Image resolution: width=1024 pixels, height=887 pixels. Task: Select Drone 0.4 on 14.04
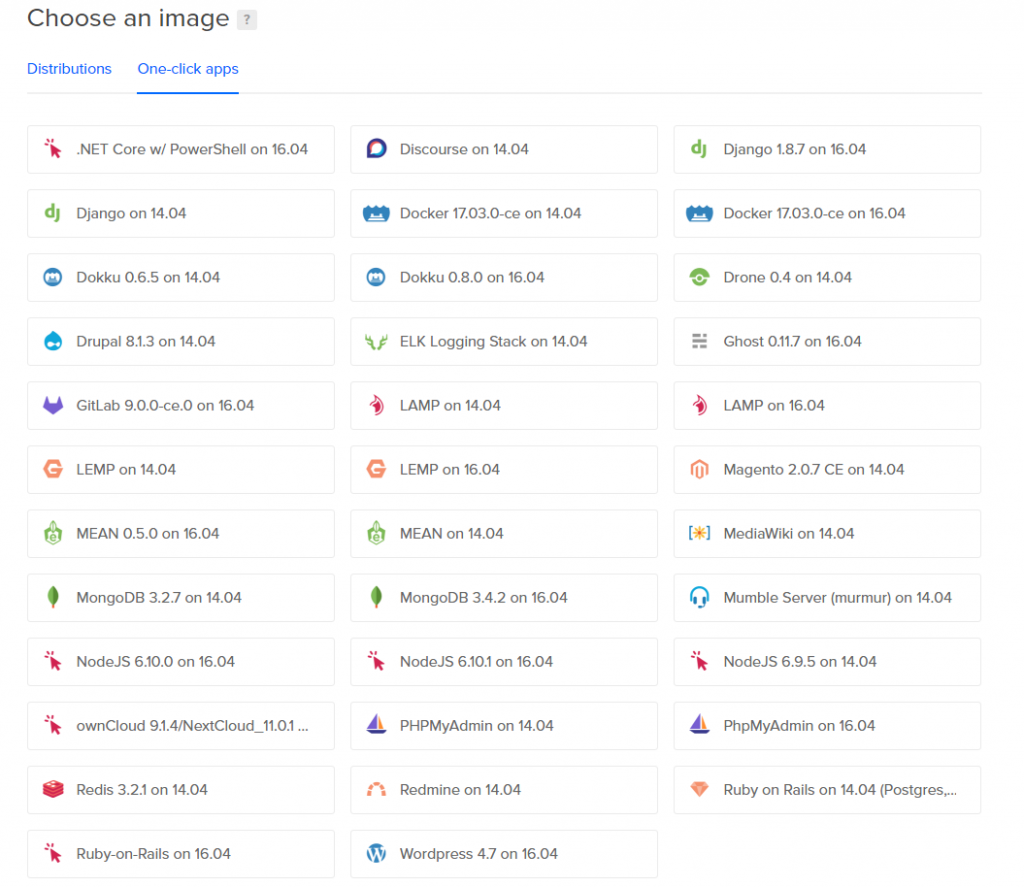(x=827, y=278)
